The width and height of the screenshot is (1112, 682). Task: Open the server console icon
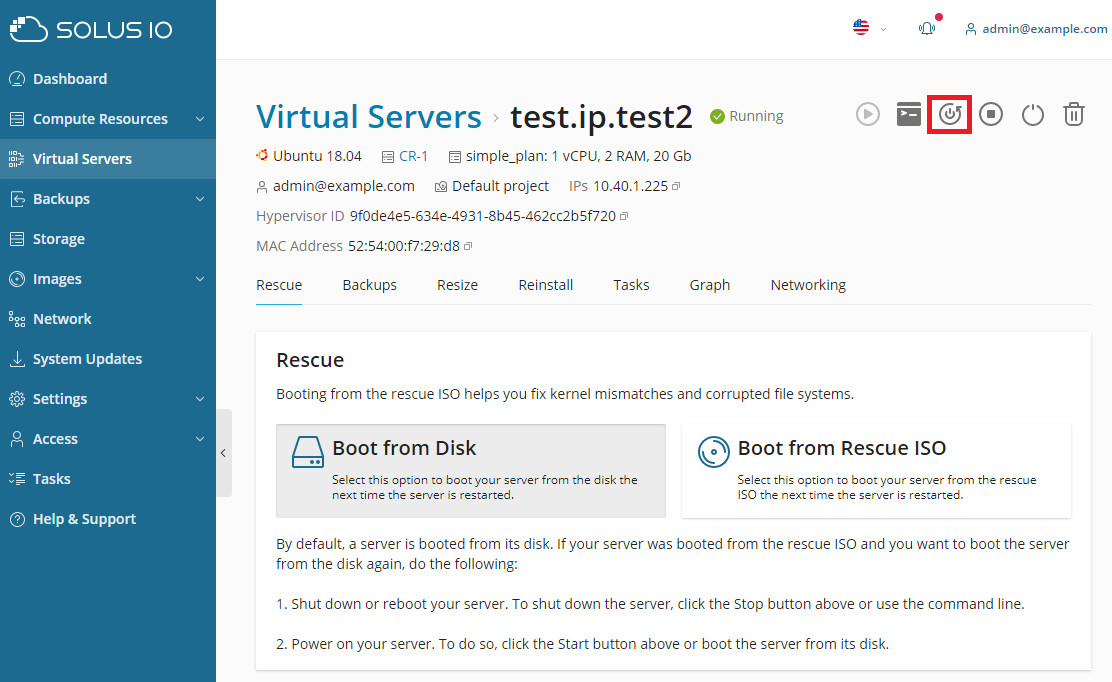[x=908, y=114]
